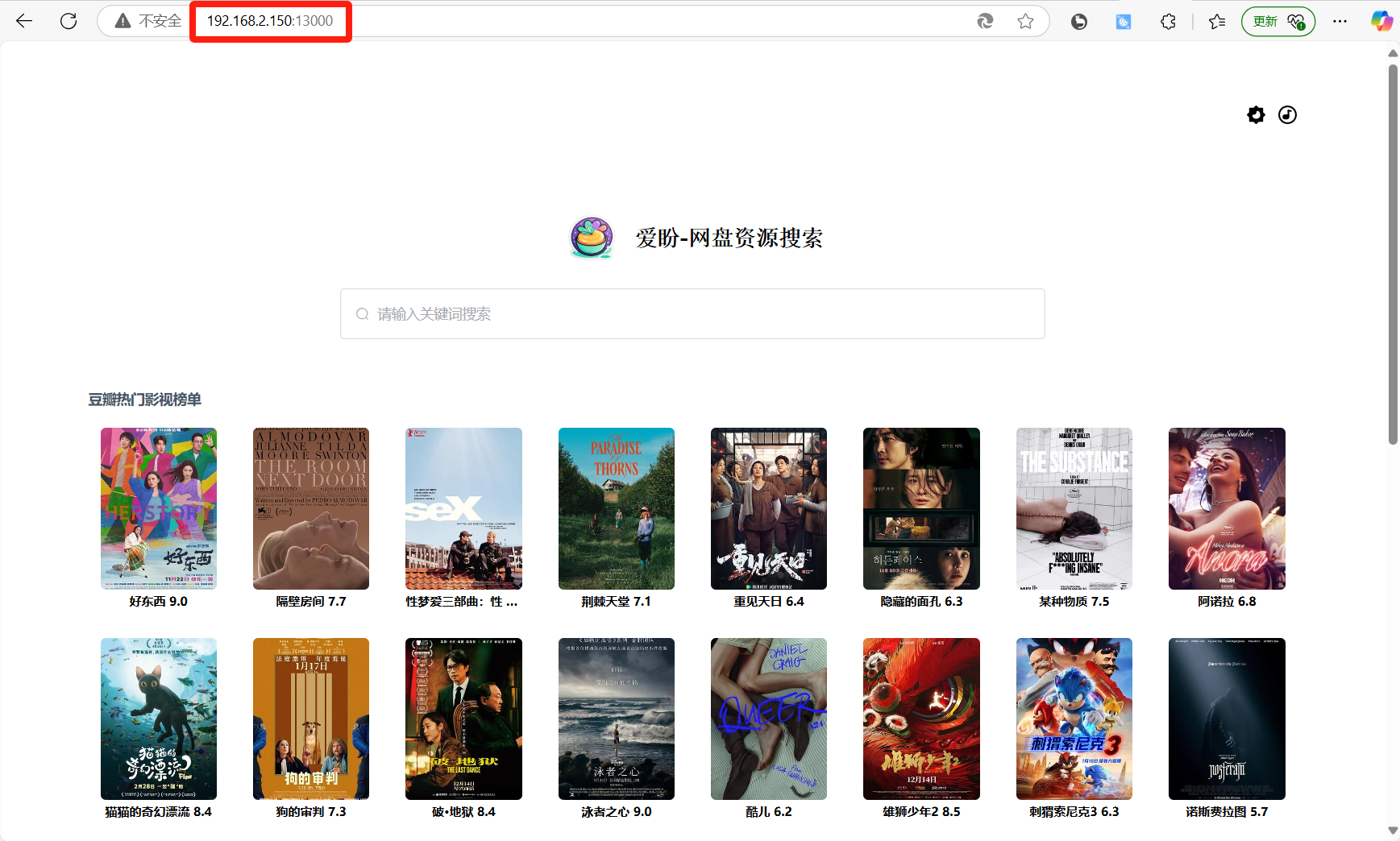
Task: Add page to favorites with star icon
Action: coord(1025,22)
